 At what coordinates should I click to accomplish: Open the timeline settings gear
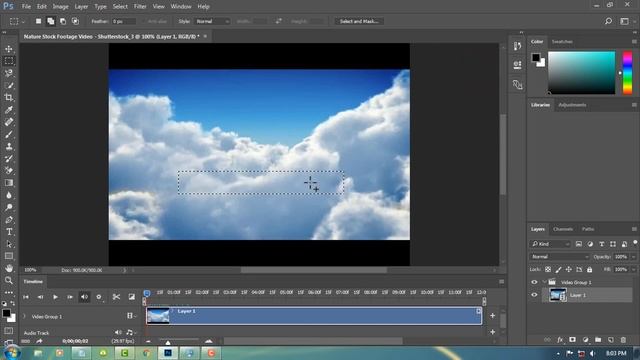click(x=99, y=297)
